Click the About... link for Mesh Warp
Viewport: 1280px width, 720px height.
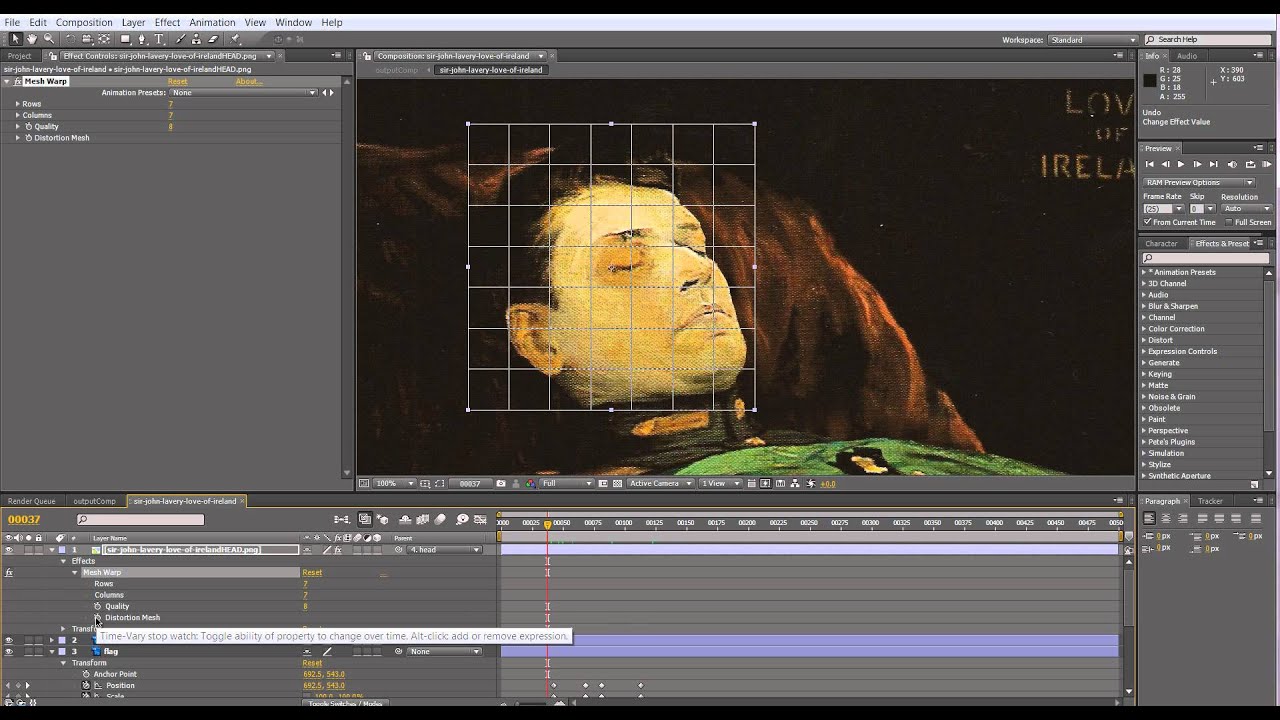[248, 81]
